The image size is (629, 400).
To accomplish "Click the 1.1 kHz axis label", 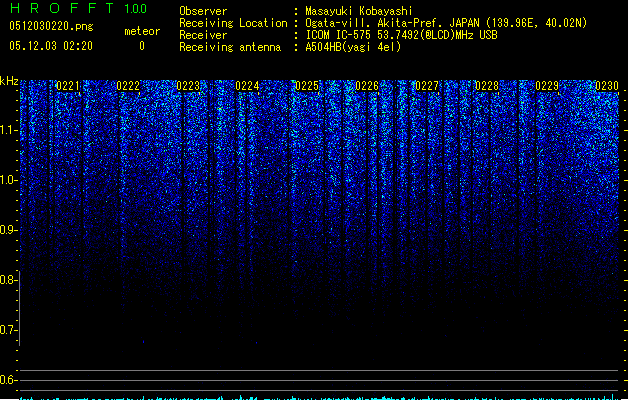I will tap(8, 130).
